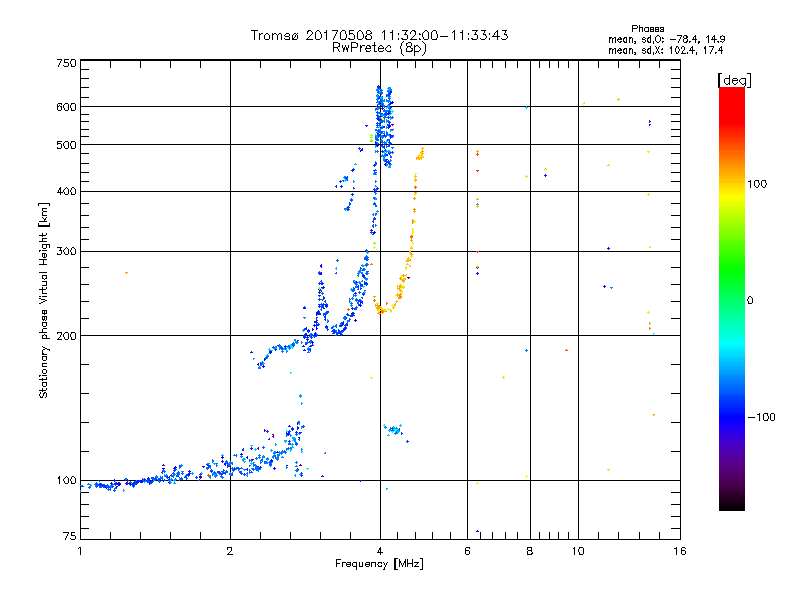Image resolution: width=800 pixels, height=600 pixels.
Task: Click the y-axis label '500'
Action: [66, 145]
